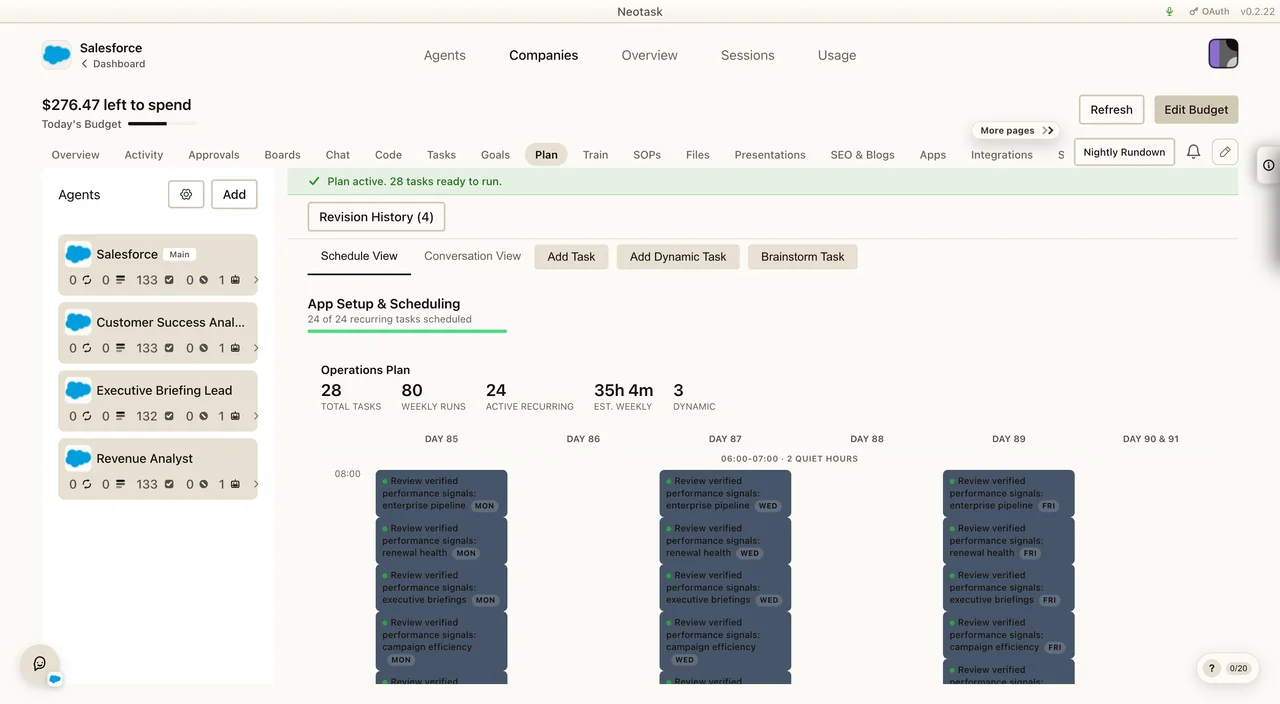
Task: Expand the Salesforce Main agent card chevron
Action: click(255, 280)
